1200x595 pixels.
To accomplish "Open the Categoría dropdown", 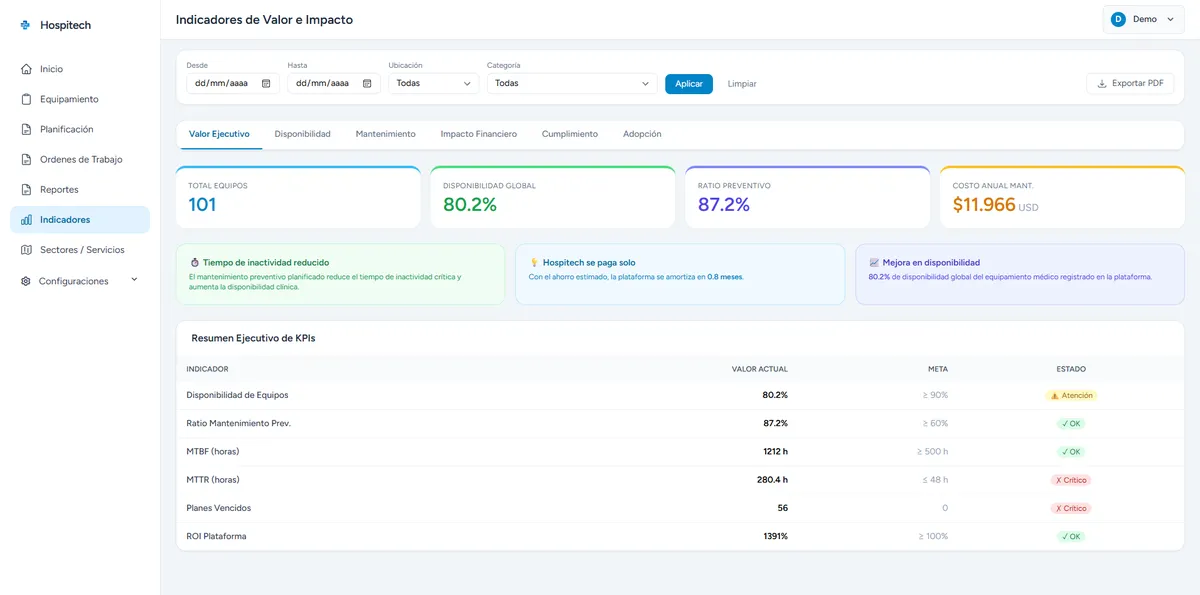I will [x=572, y=83].
